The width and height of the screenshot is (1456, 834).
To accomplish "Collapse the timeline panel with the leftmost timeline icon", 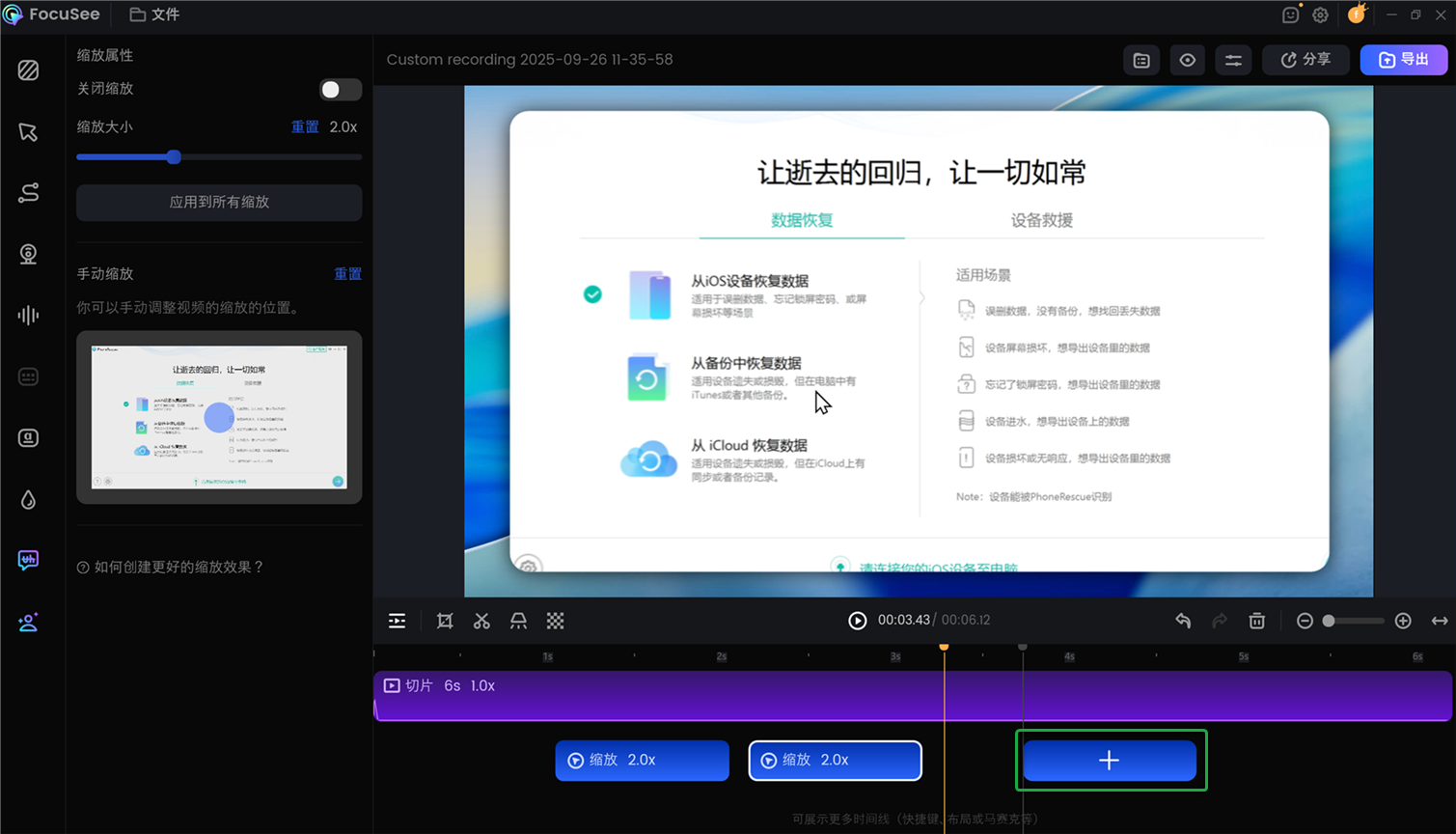I will (x=397, y=621).
